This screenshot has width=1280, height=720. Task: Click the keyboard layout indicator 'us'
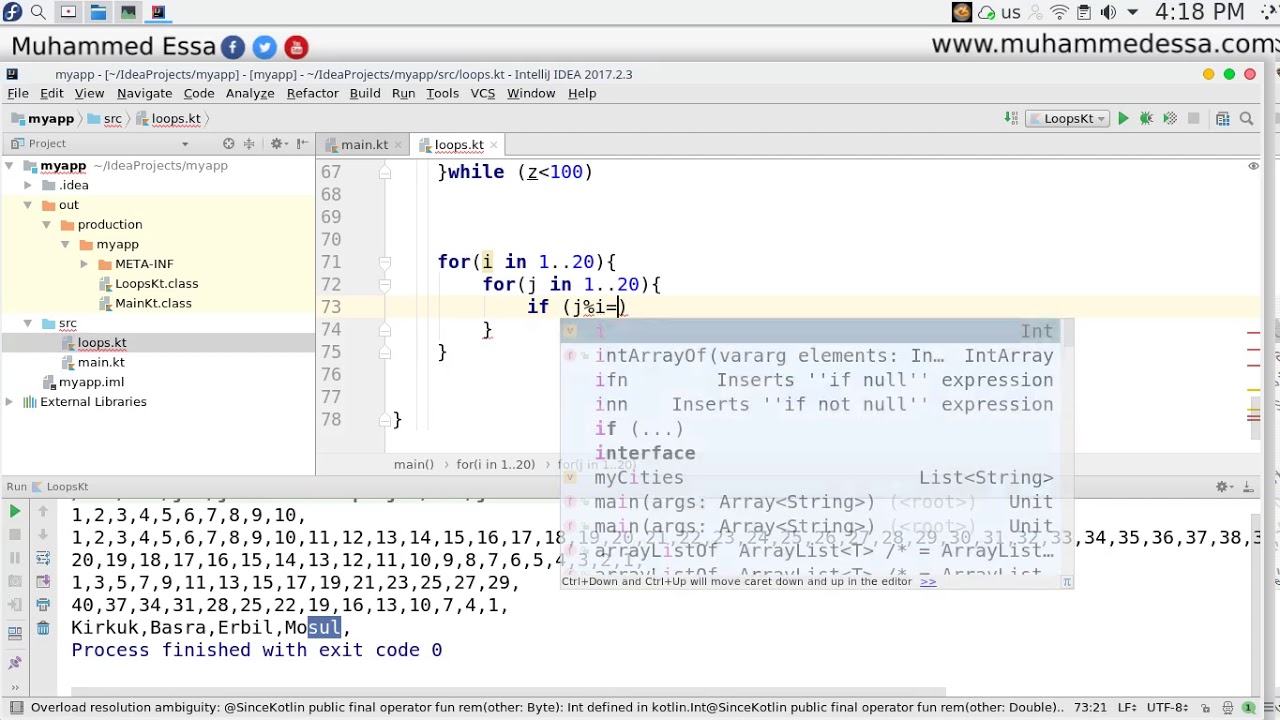pos(1011,13)
